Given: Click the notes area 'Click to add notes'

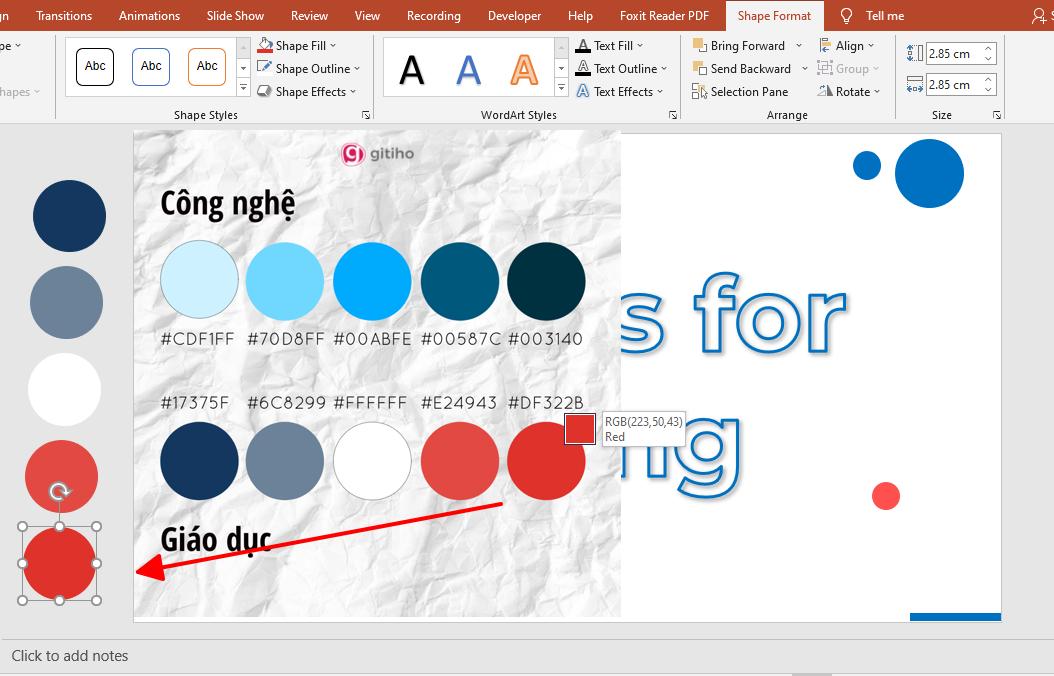Looking at the screenshot, I should click(70, 656).
